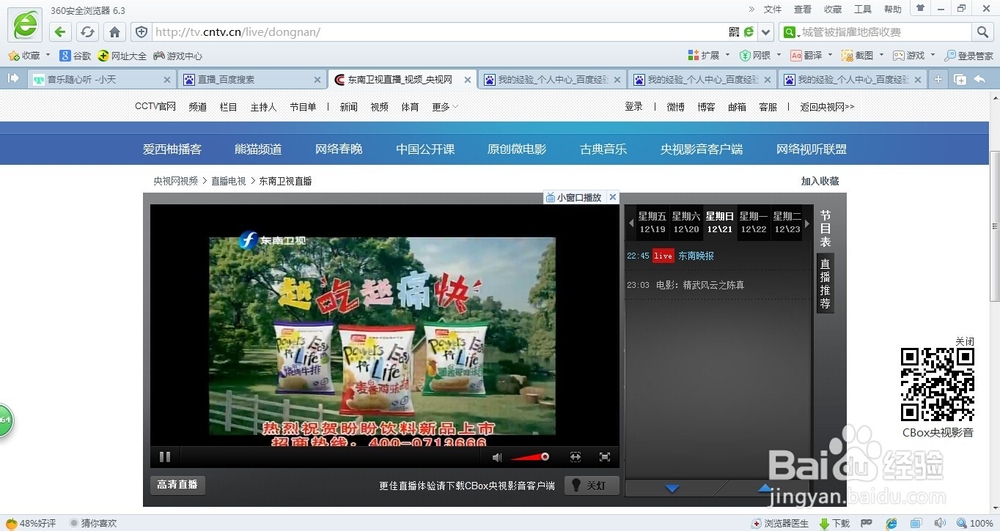Click the search box with 城管被指雇地痞收费
This screenshot has width=1000, height=531.
(883, 32)
